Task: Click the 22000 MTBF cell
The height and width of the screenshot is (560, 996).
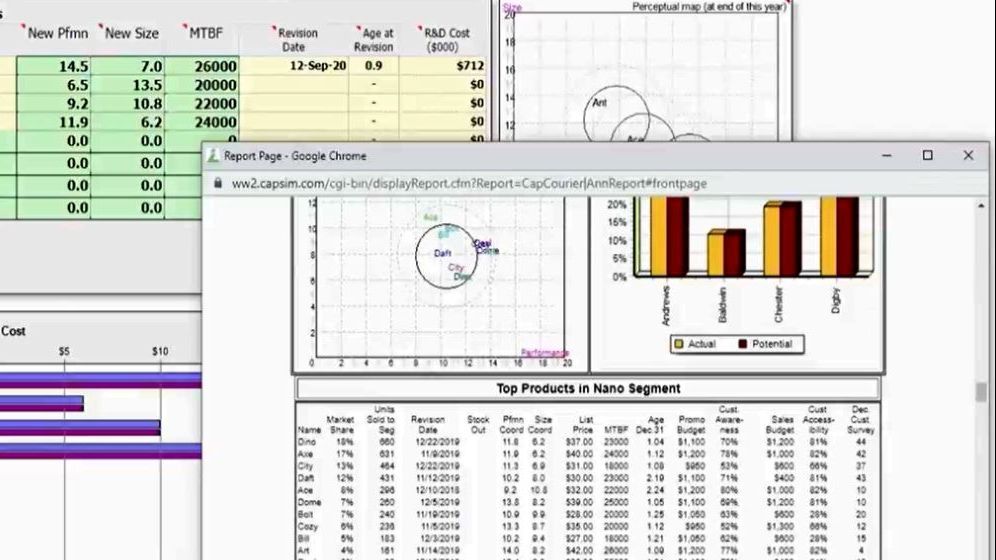Action: click(x=202, y=103)
